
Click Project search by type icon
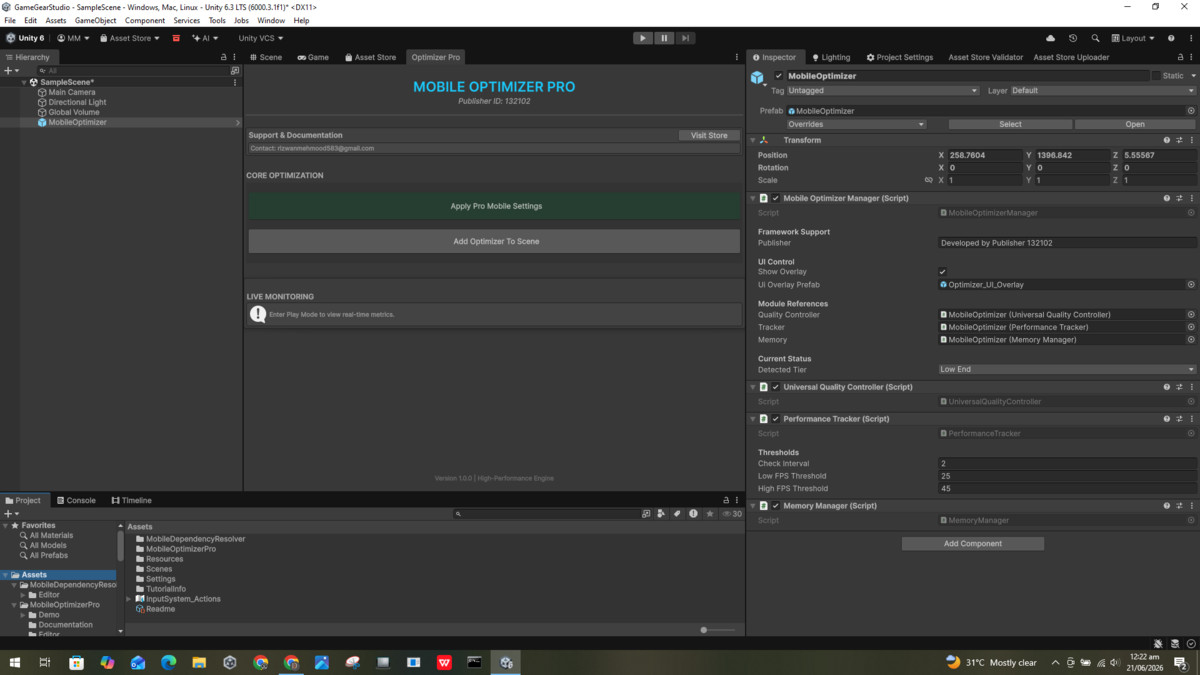pyautogui.click(x=661, y=514)
